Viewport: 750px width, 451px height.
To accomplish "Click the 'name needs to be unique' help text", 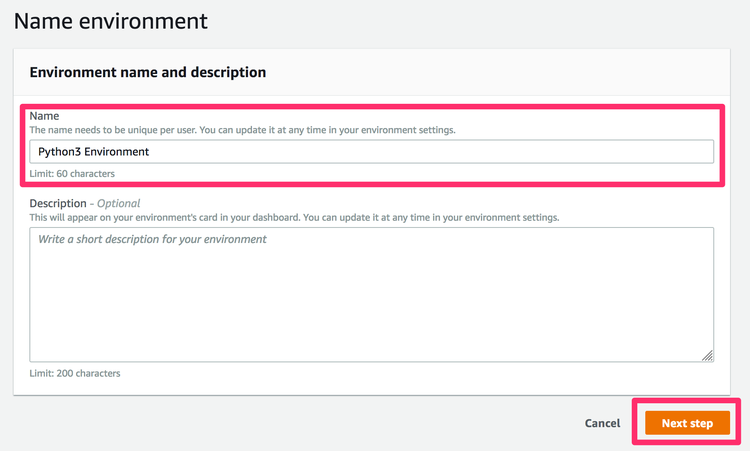I will coord(243,130).
